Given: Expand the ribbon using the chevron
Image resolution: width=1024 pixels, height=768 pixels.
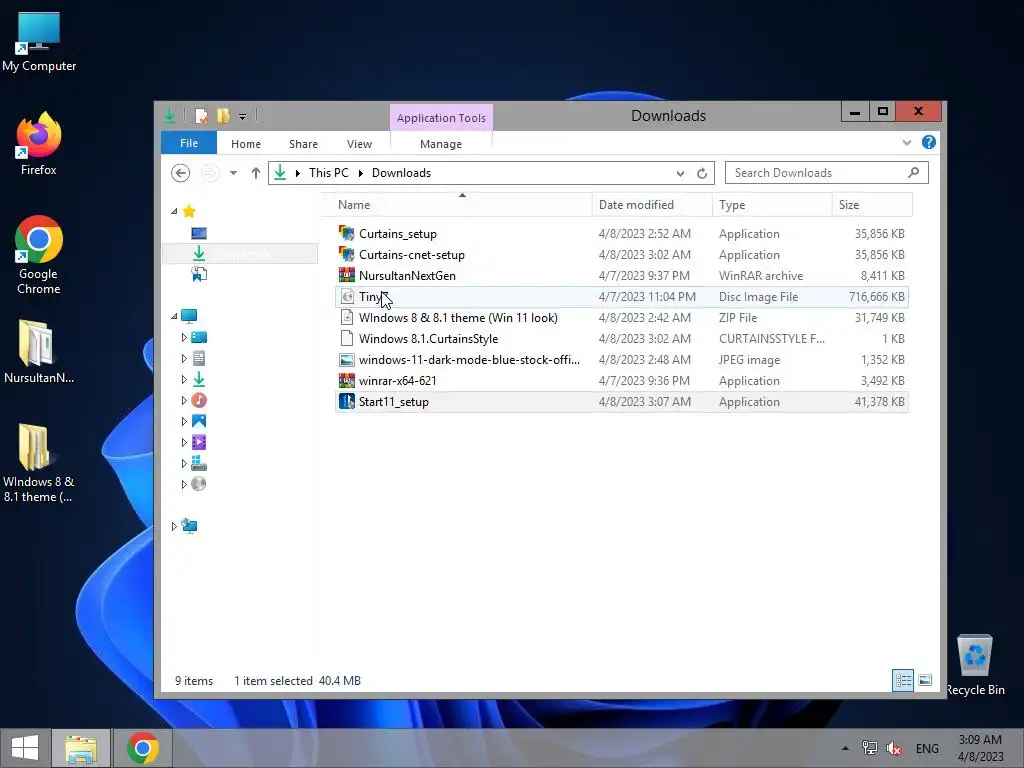Looking at the screenshot, I should (x=906, y=142).
